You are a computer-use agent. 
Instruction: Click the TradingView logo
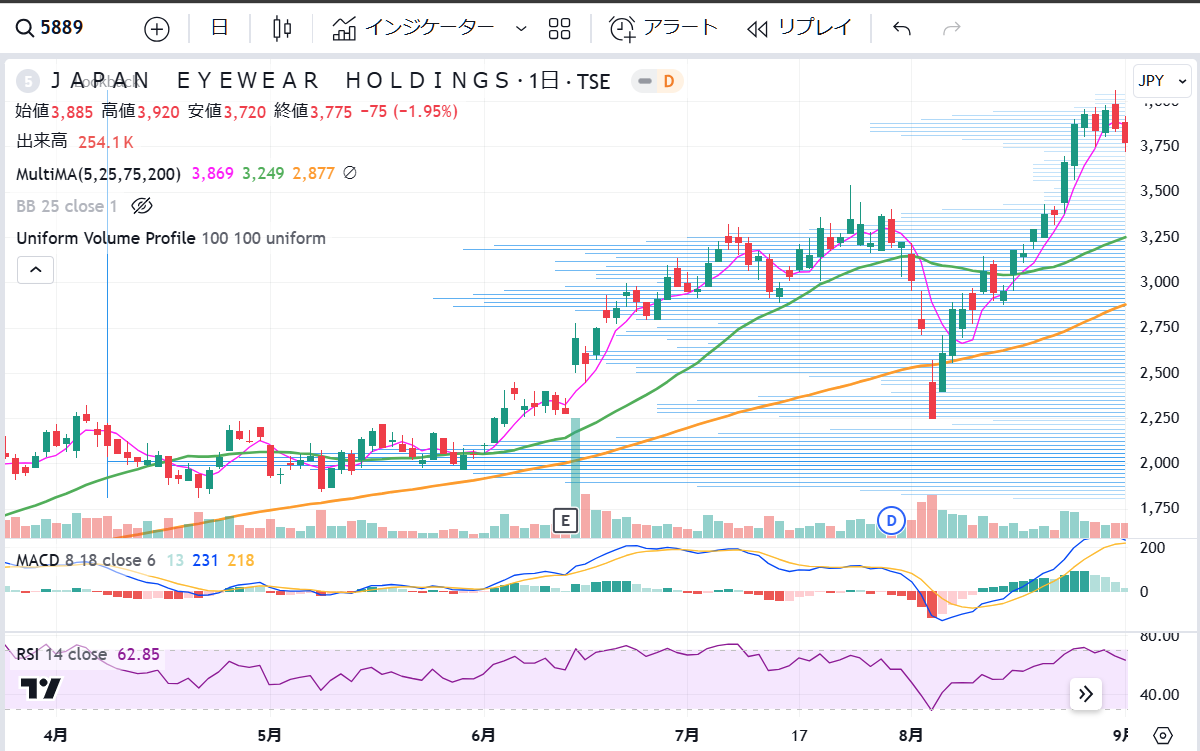[x=41, y=688]
